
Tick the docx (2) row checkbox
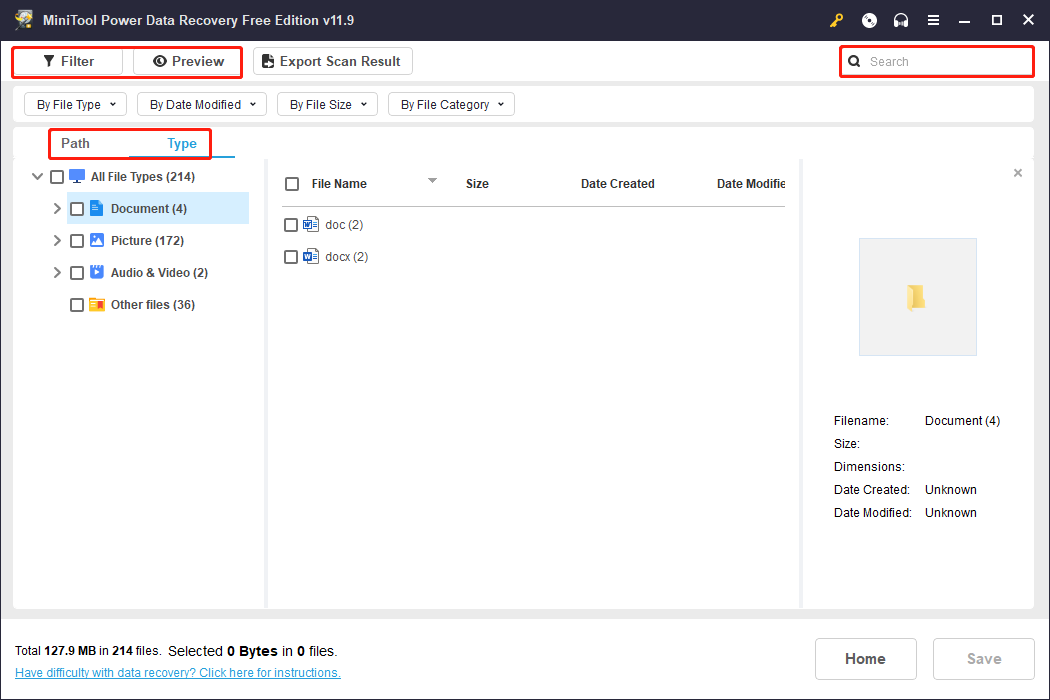tap(291, 257)
